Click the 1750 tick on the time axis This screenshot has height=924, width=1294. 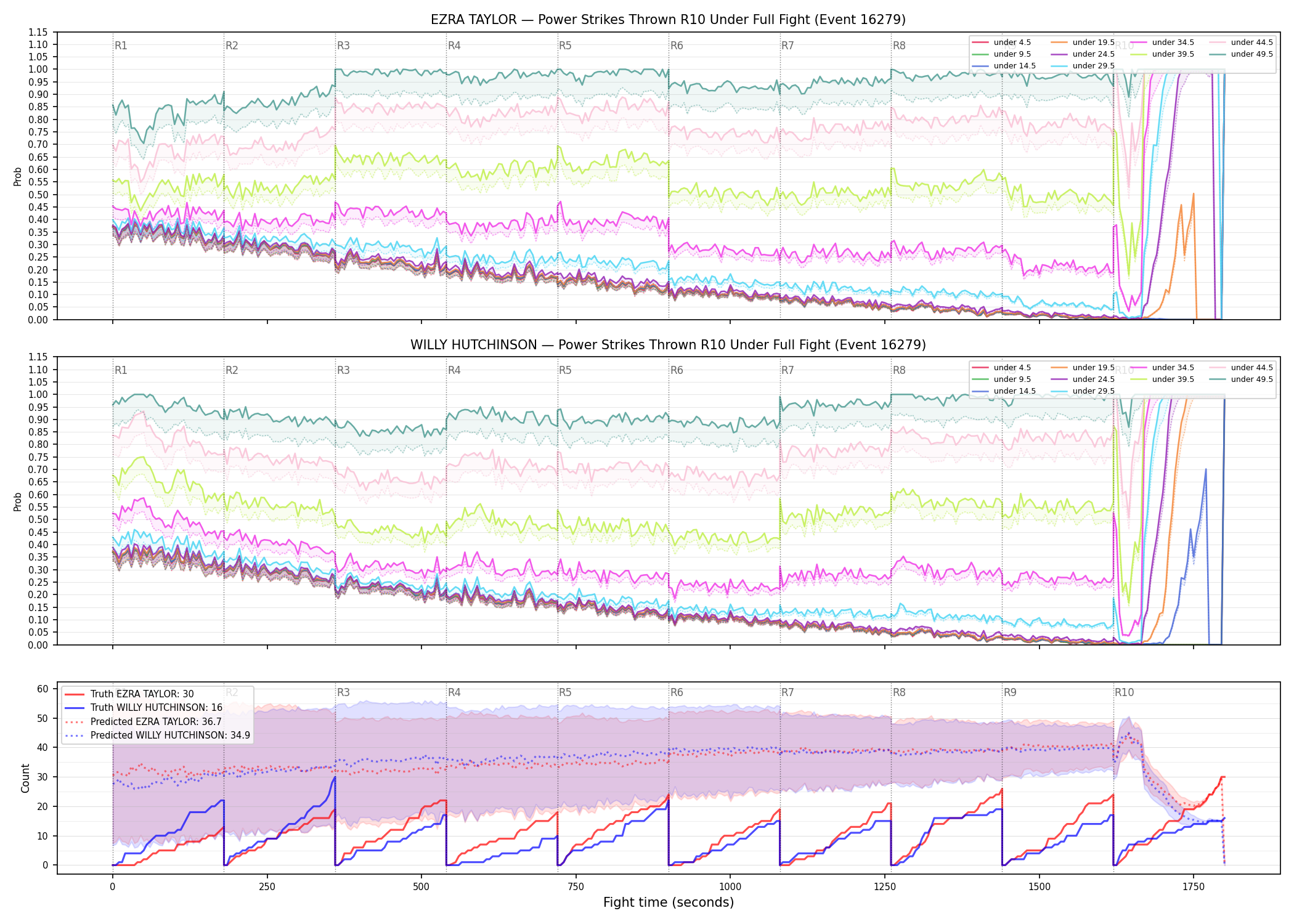click(1194, 886)
